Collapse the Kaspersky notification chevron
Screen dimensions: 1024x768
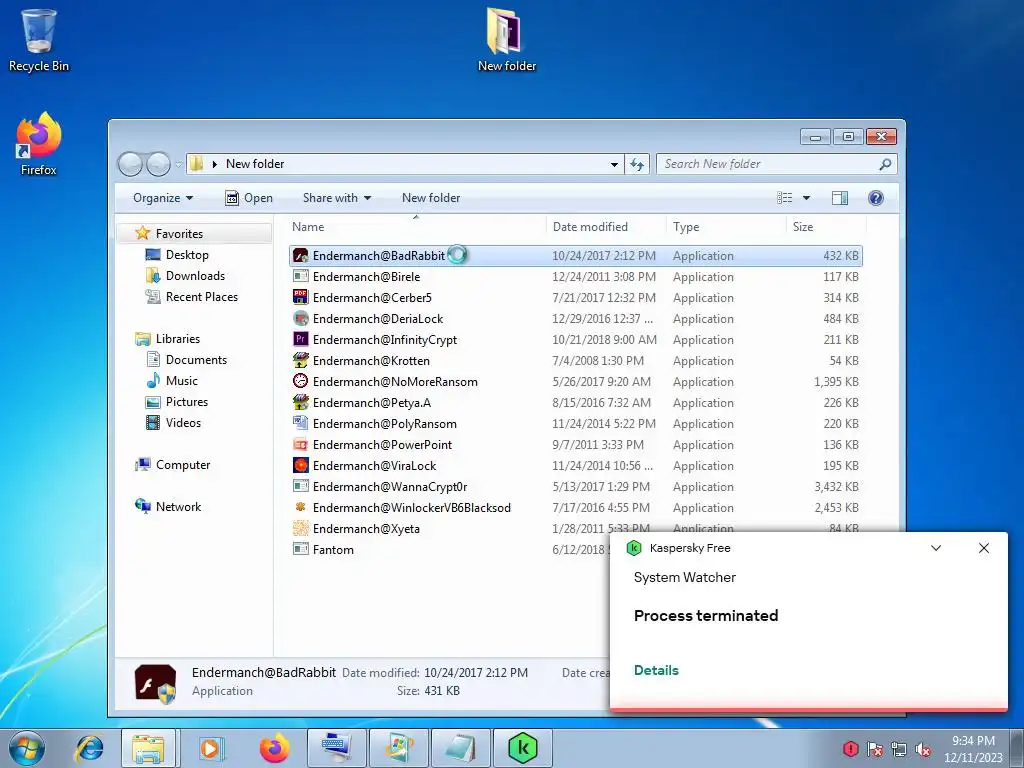(936, 548)
